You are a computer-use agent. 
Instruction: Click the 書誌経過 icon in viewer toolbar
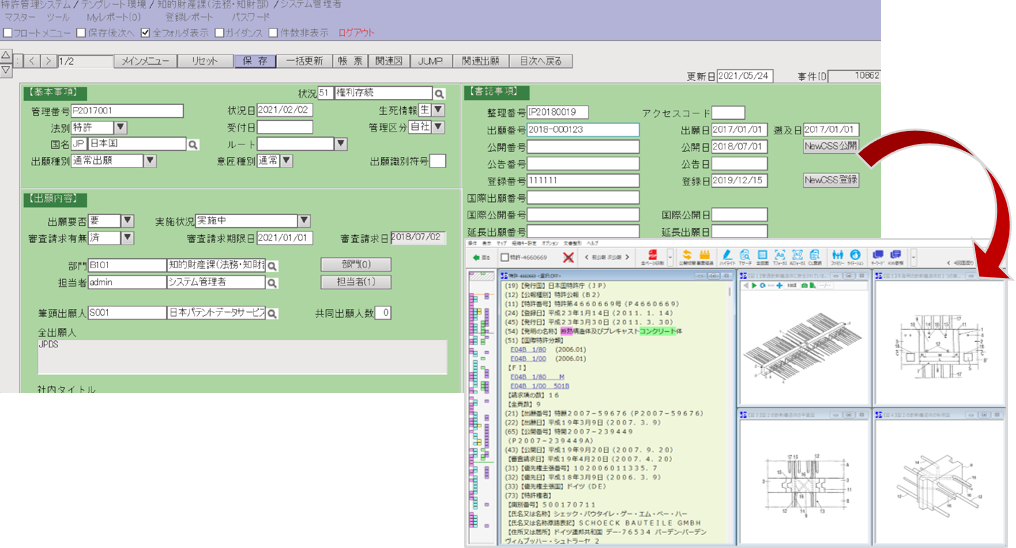(705, 257)
